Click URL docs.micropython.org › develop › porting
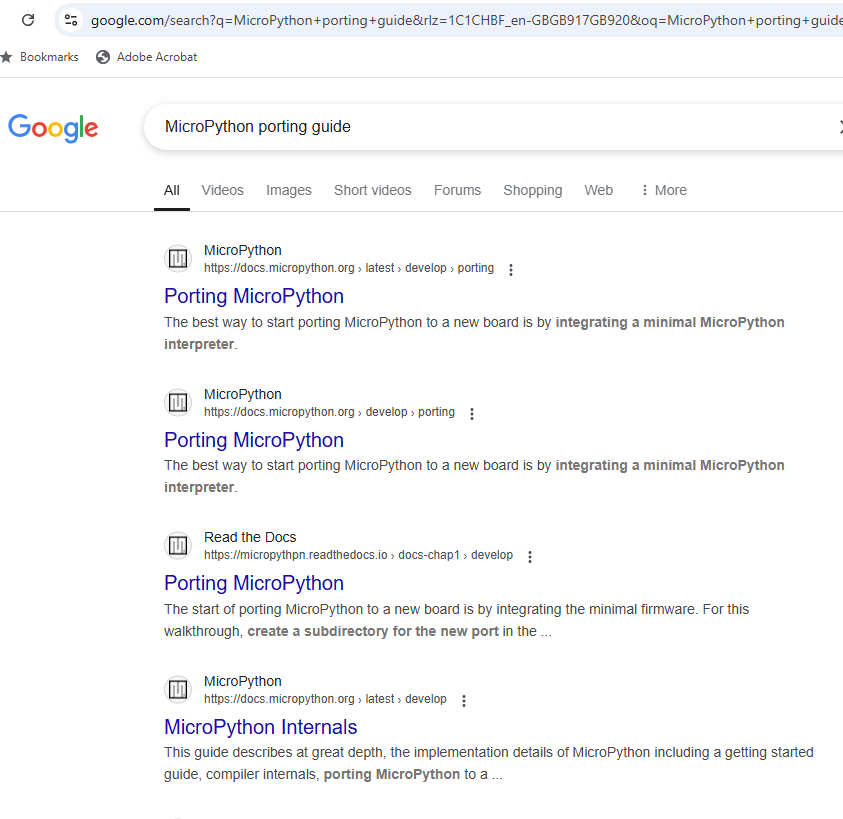 click(329, 412)
